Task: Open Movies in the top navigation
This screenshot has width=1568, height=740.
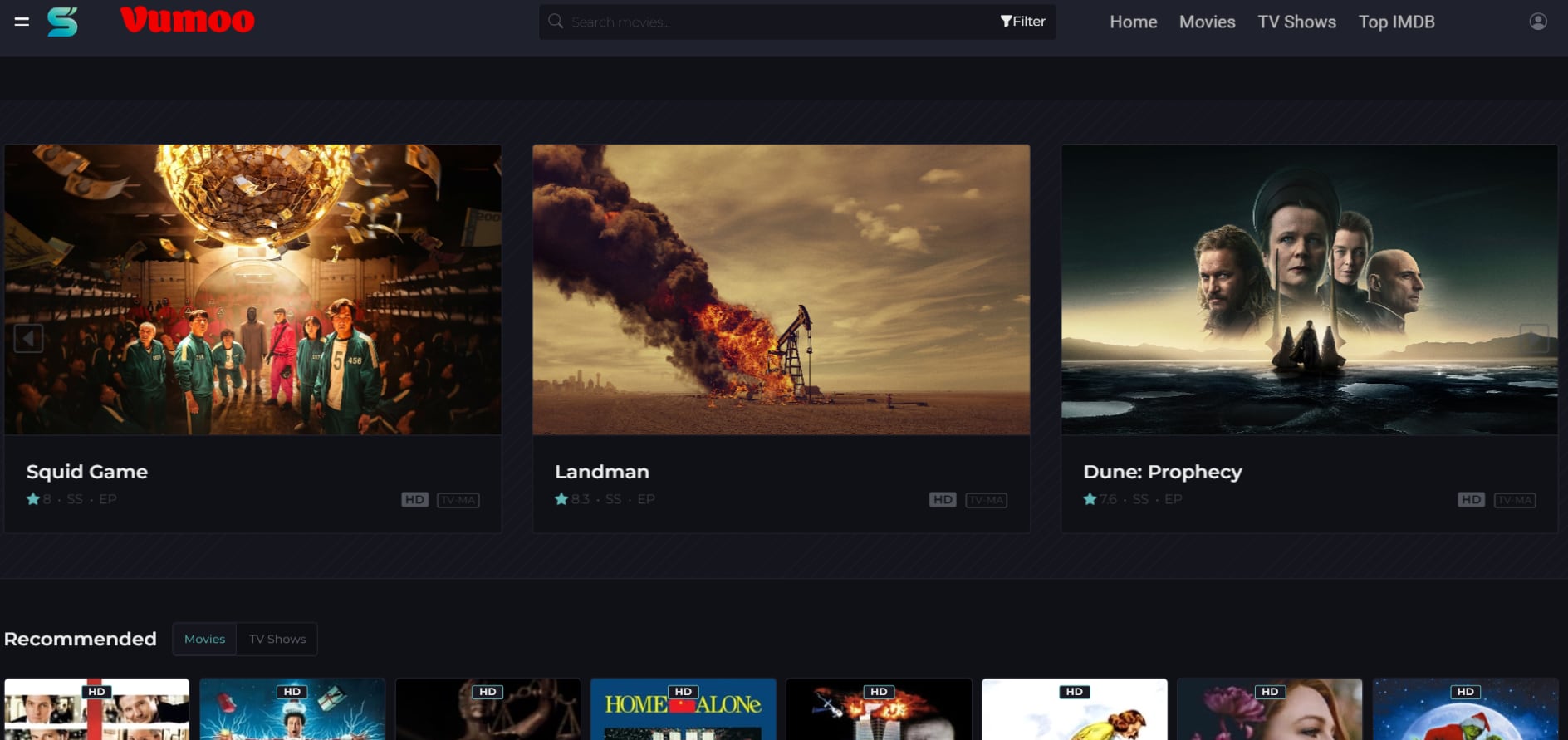Action: click(x=1208, y=22)
